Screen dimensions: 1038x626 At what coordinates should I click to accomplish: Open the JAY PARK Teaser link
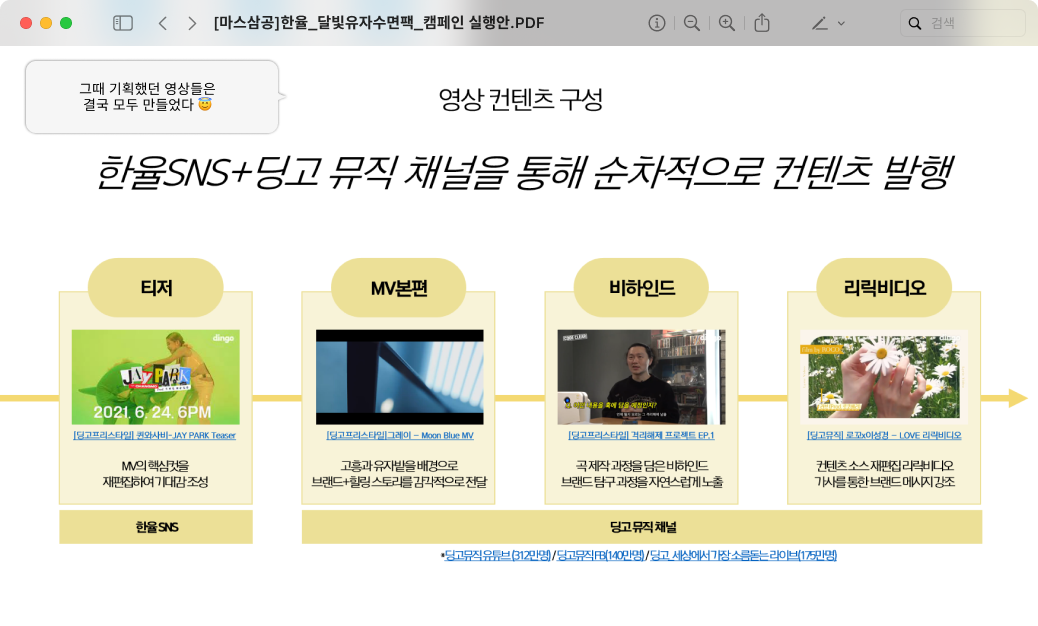(x=154, y=435)
